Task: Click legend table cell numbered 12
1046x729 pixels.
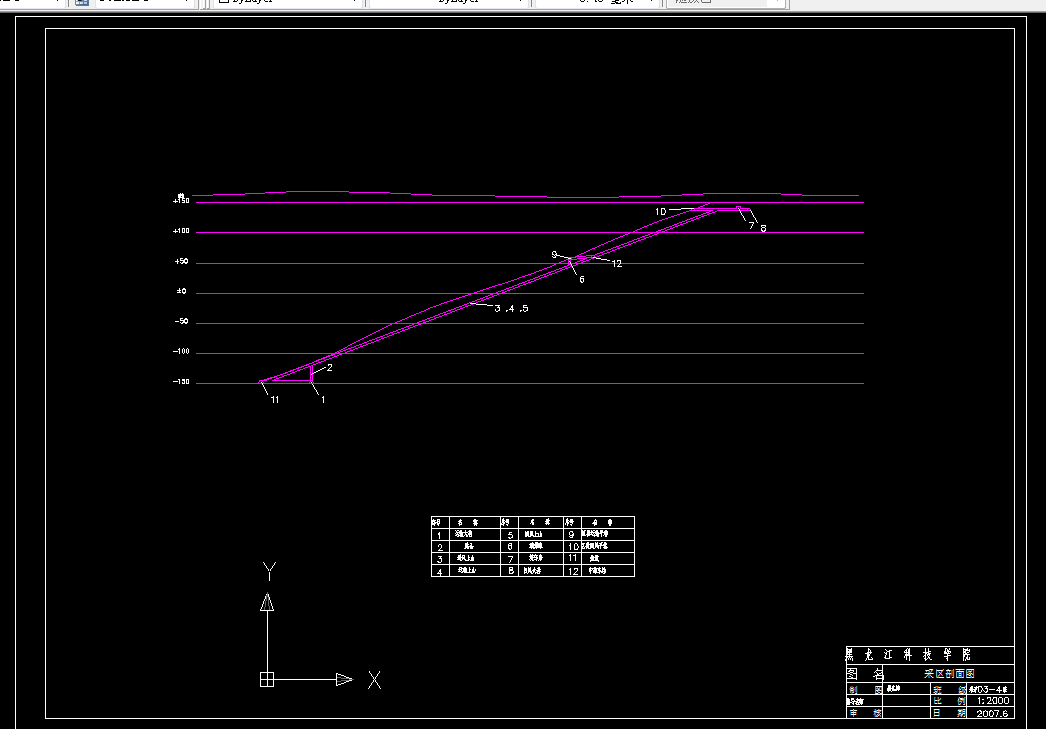Action: click(572, 572)
